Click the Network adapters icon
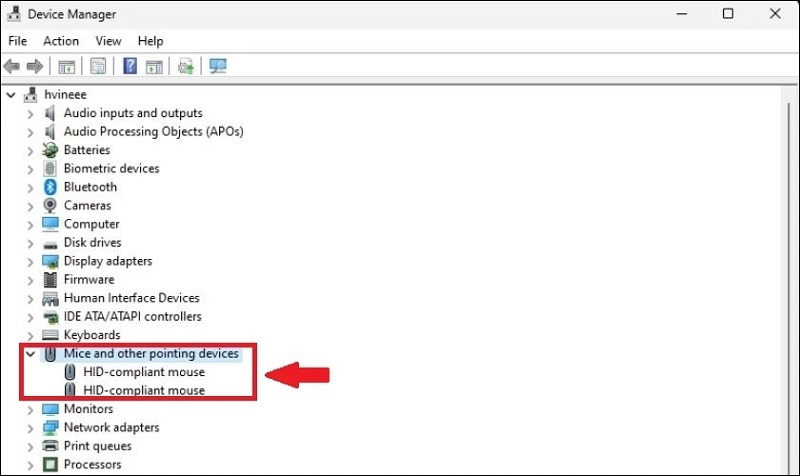The image size is (800, 476). 50,428
